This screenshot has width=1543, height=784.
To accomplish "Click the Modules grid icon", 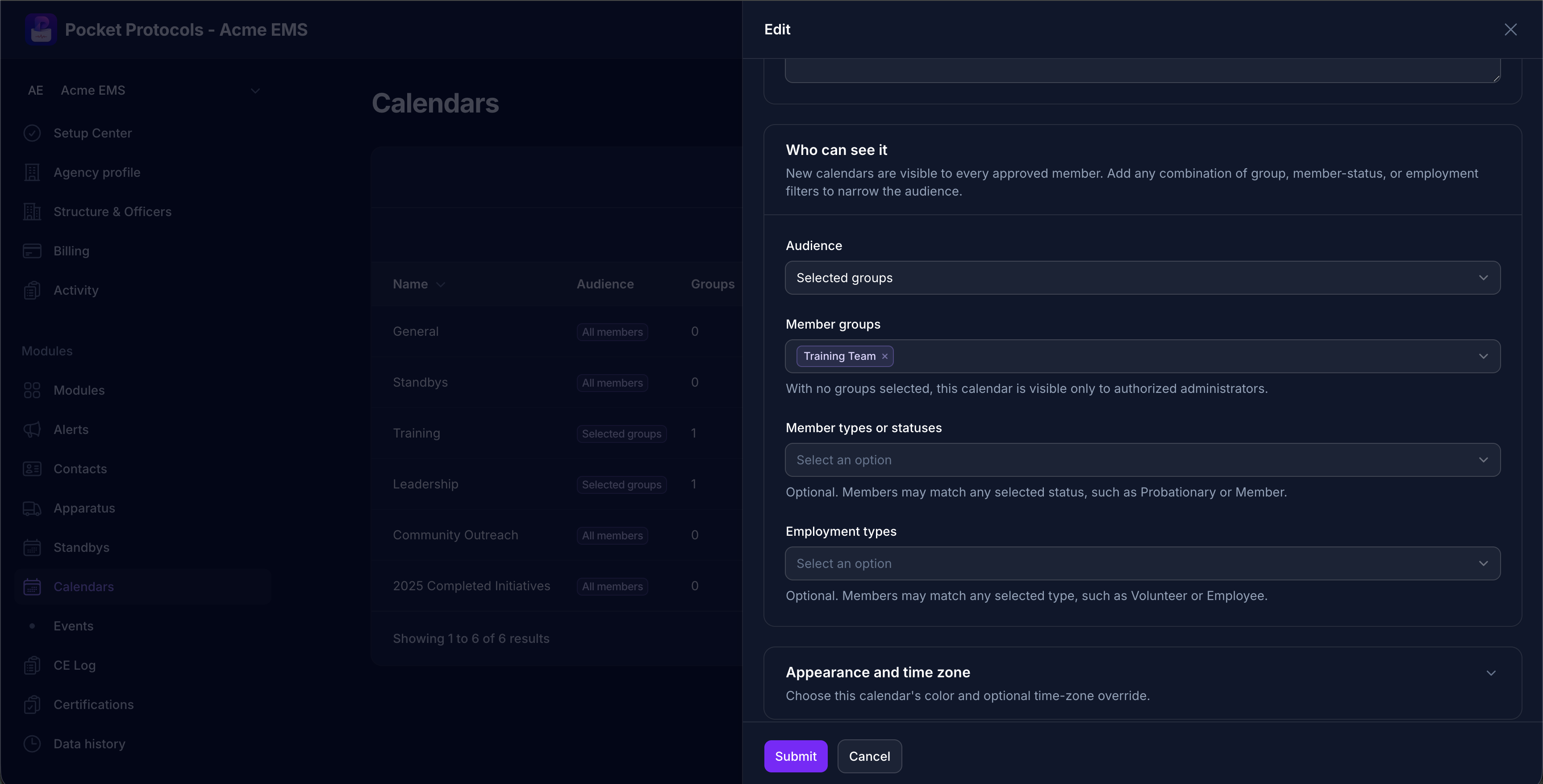I will [32, 391].
